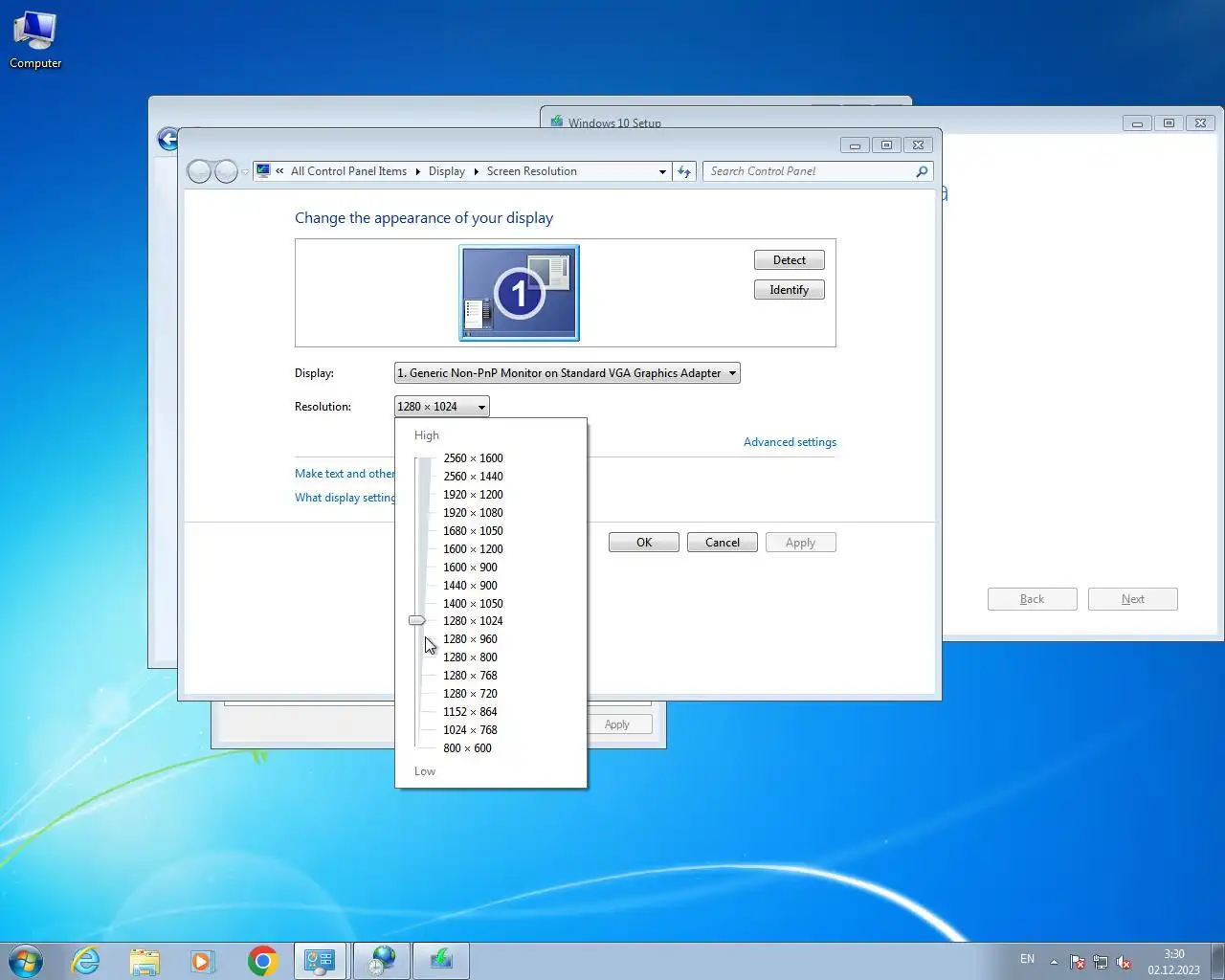Click Back in Windows 10 Setup window
The height and width of the screenshot is (980, 1225).
(1033, 599)
